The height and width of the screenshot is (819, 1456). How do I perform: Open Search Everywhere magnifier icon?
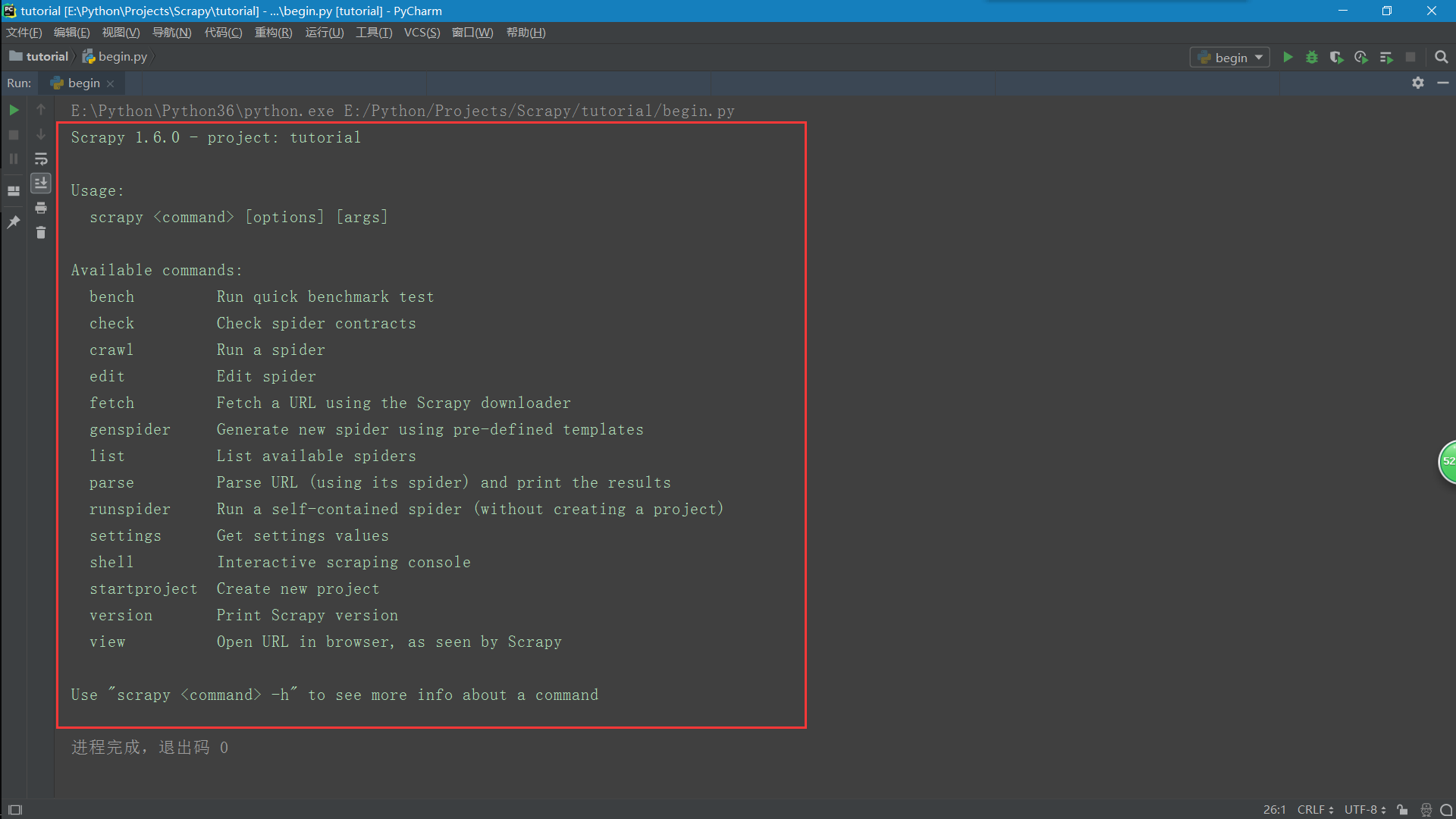click(1442, 57)
